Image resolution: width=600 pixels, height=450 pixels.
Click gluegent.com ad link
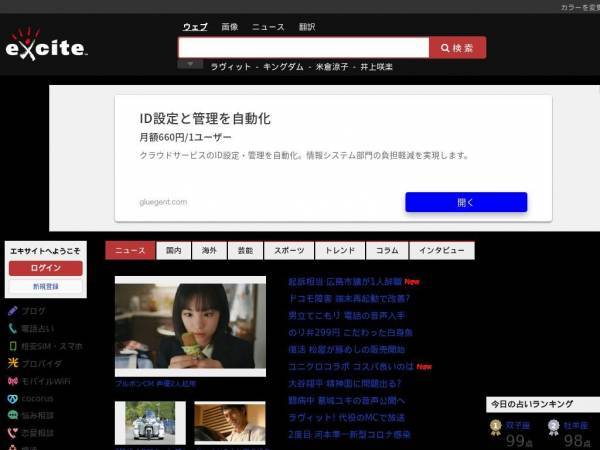tap(163, 202)
